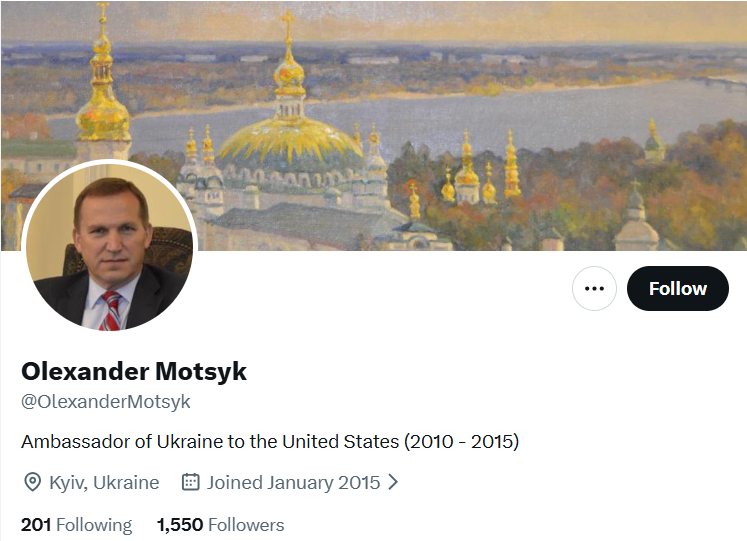Click the calendar icon beside join date
This screenshot has height=541, width=747.
click(190, 482)
